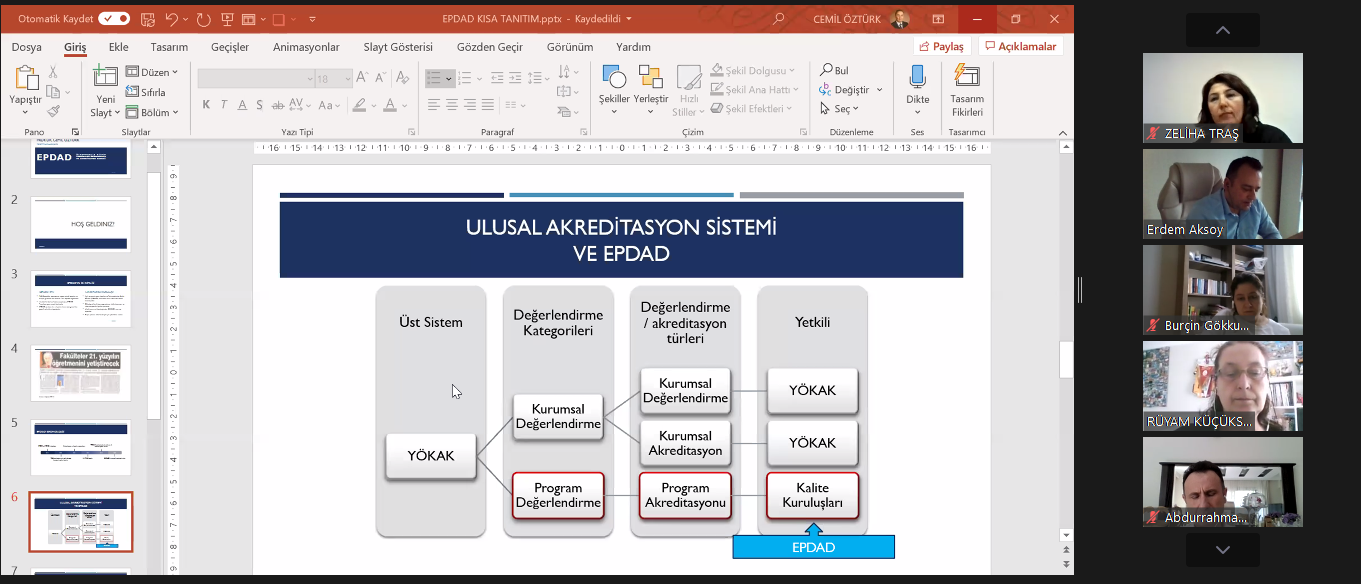Click the Yeni Slayt new slide icon
Viewport: 1361px width, 584px height.
[x=105, y=77]
